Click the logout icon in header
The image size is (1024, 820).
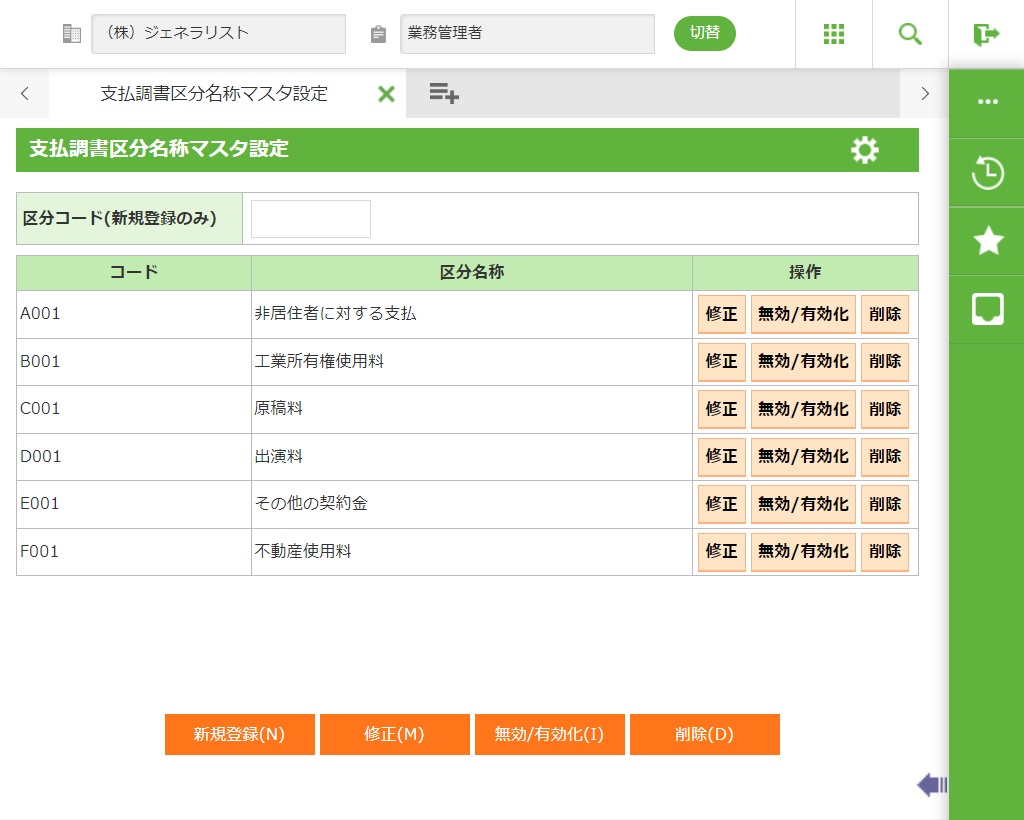coord(986,34)
